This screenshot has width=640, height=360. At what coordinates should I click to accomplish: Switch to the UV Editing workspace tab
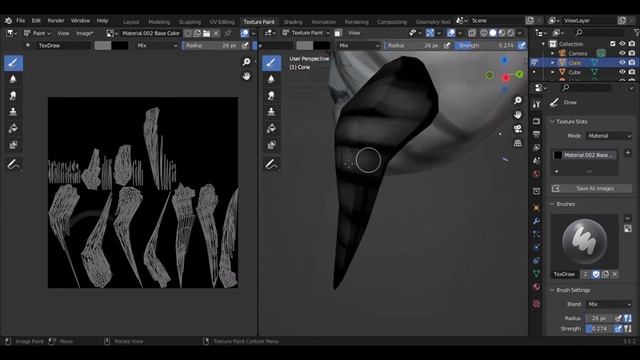pyautogui.click(x=222, y=22)
